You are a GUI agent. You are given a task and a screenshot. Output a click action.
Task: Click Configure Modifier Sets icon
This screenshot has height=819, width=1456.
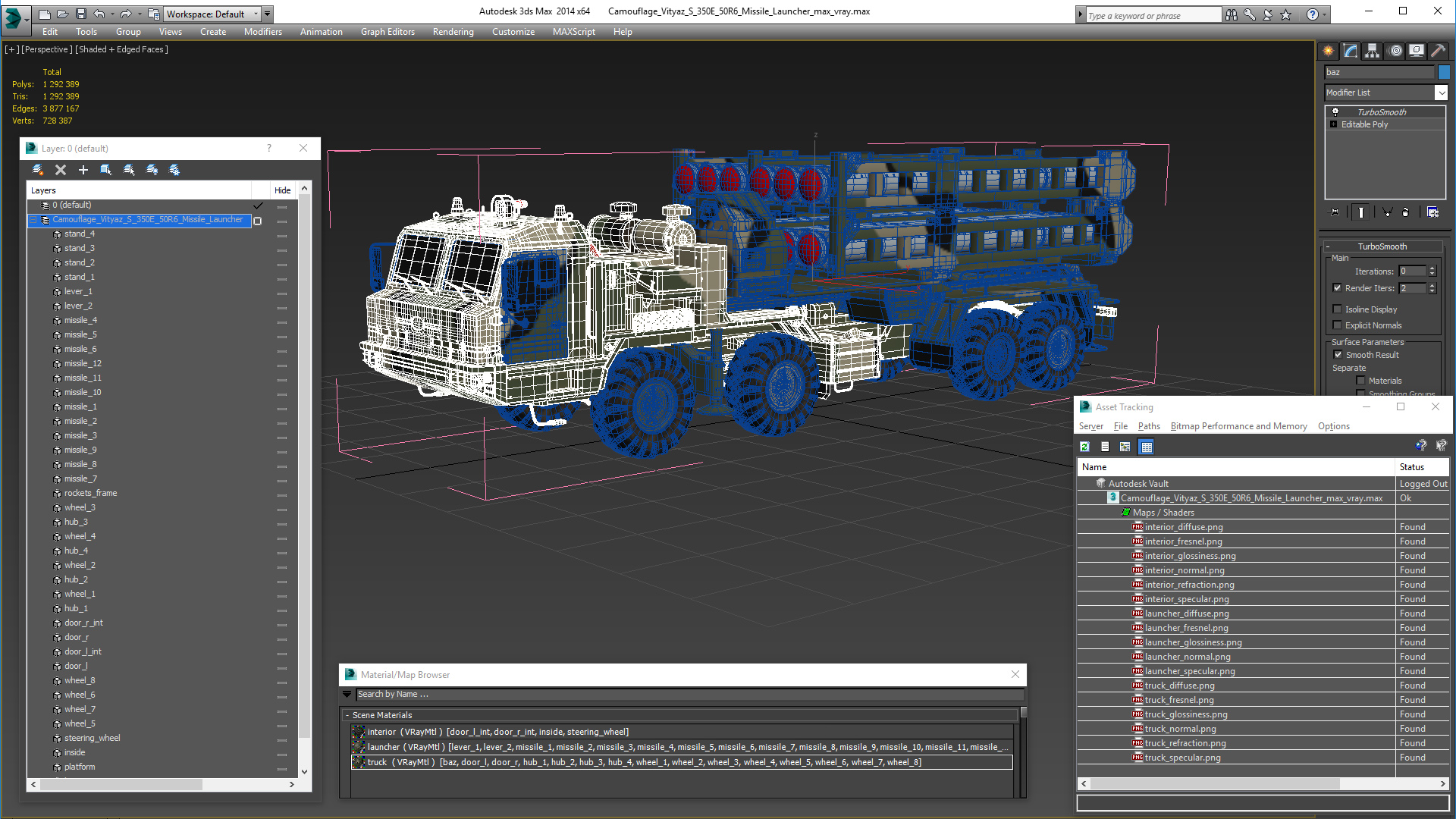coord(1432,212)
